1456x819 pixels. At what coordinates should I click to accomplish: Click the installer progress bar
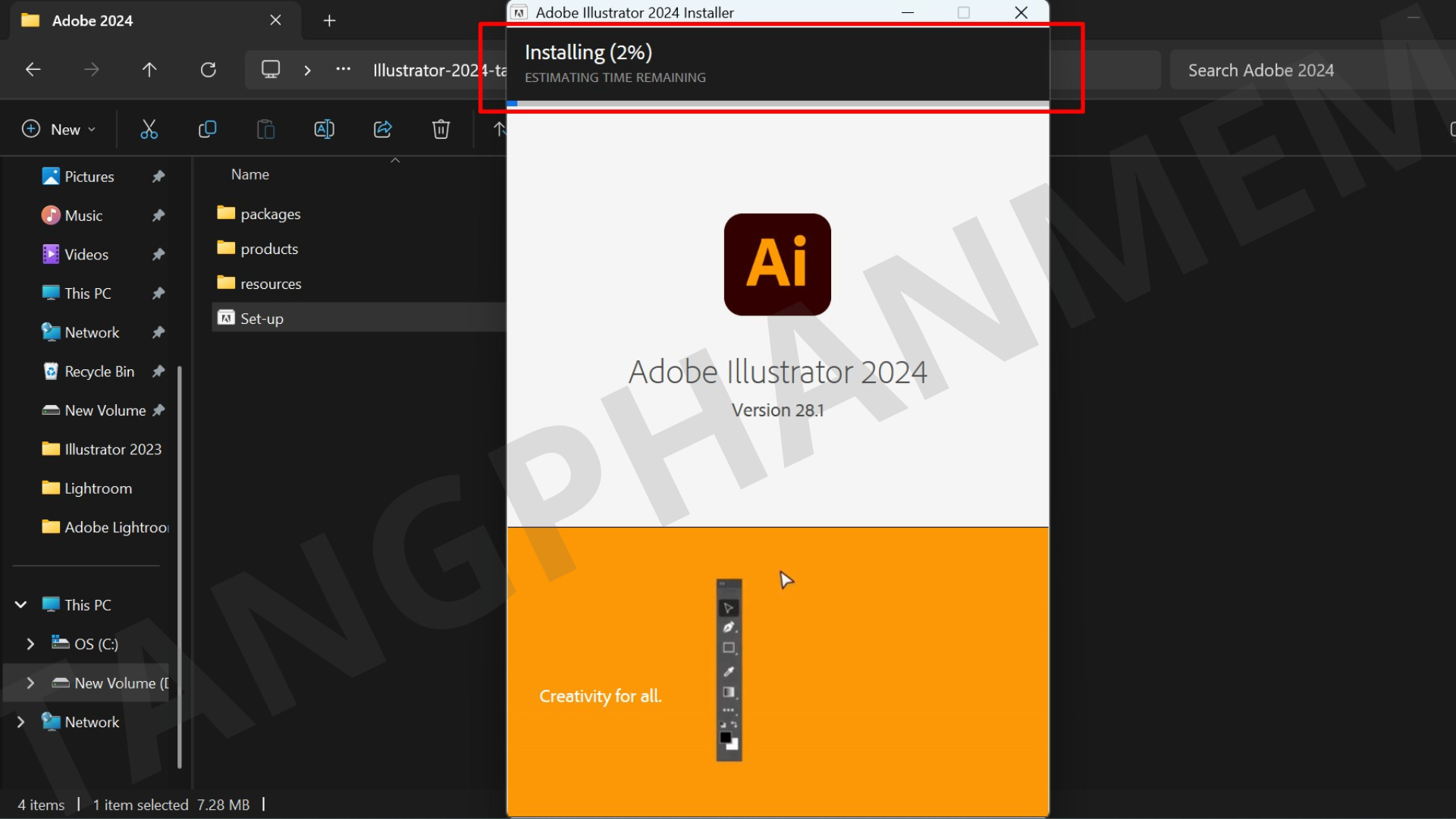(x=777, y=103)
